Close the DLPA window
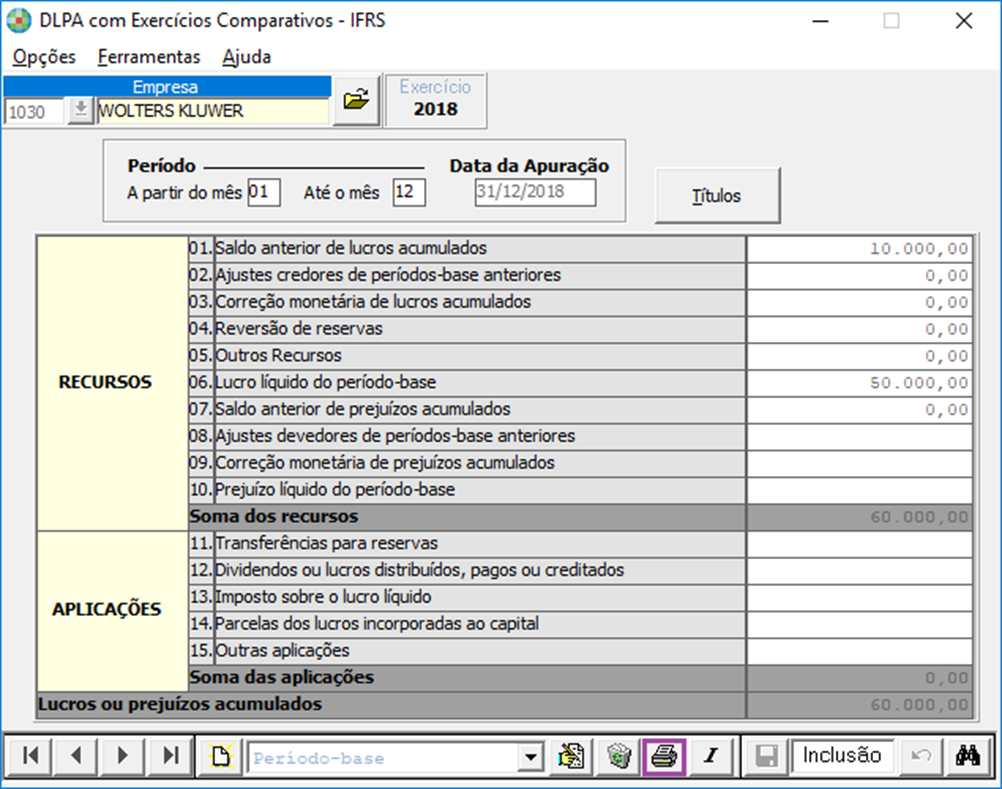Viewport: 1002px width, 789px height. pyautogui.click(x=964, y=21)
